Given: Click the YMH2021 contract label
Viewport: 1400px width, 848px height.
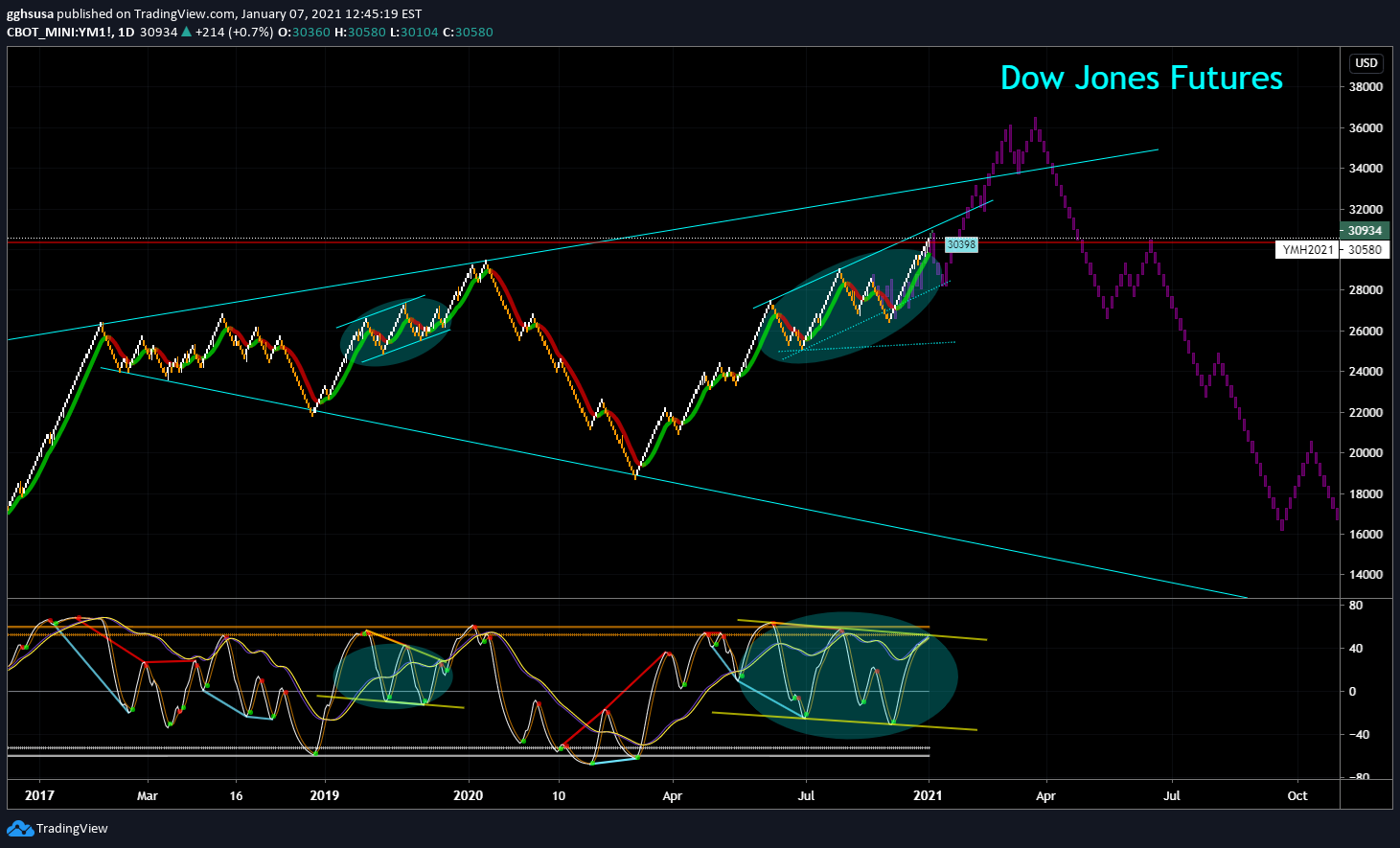Looking at the screenshot, I should coord(1307,250).
